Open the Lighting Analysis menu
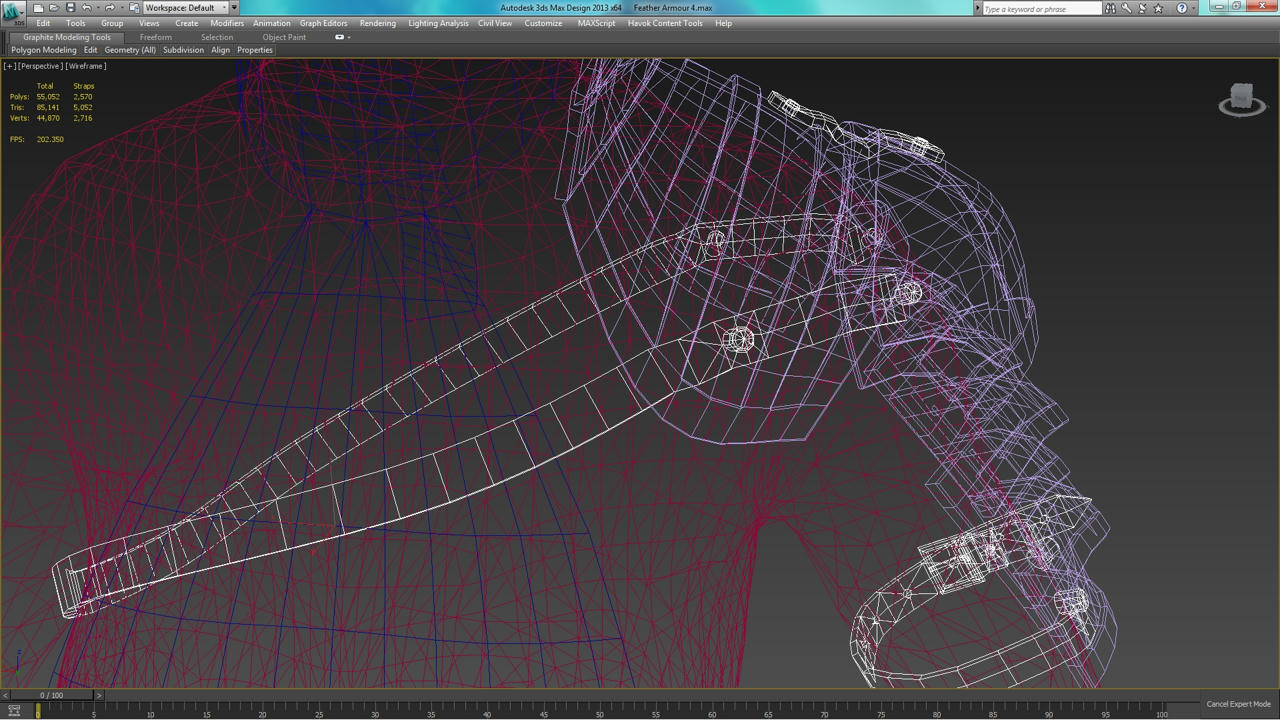Viewport: 1280px width, 720px height. click(438, 23)
